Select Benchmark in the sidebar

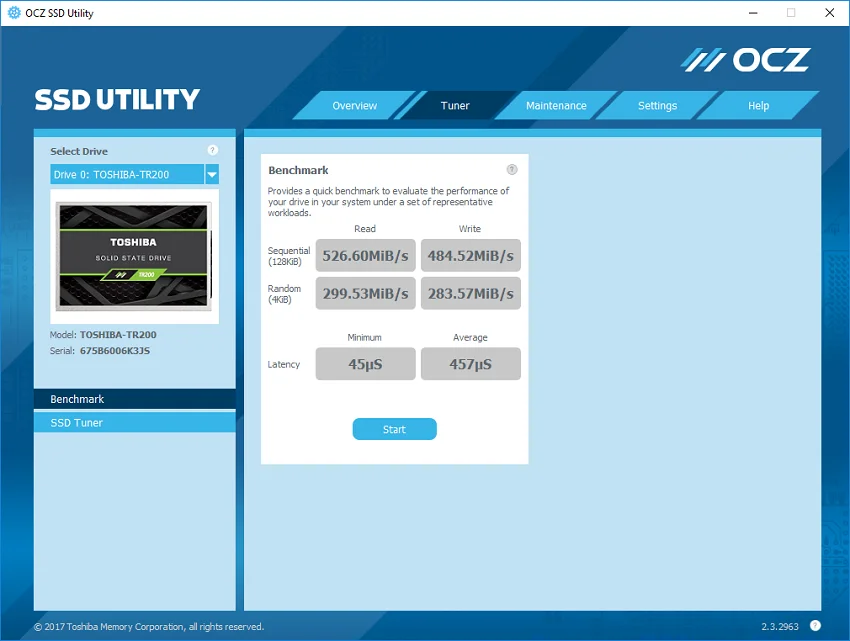click(x=134, y=399)
